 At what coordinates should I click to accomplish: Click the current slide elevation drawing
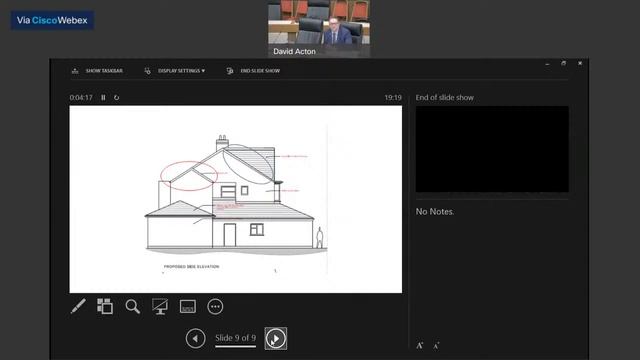click(x=236, y=199)
